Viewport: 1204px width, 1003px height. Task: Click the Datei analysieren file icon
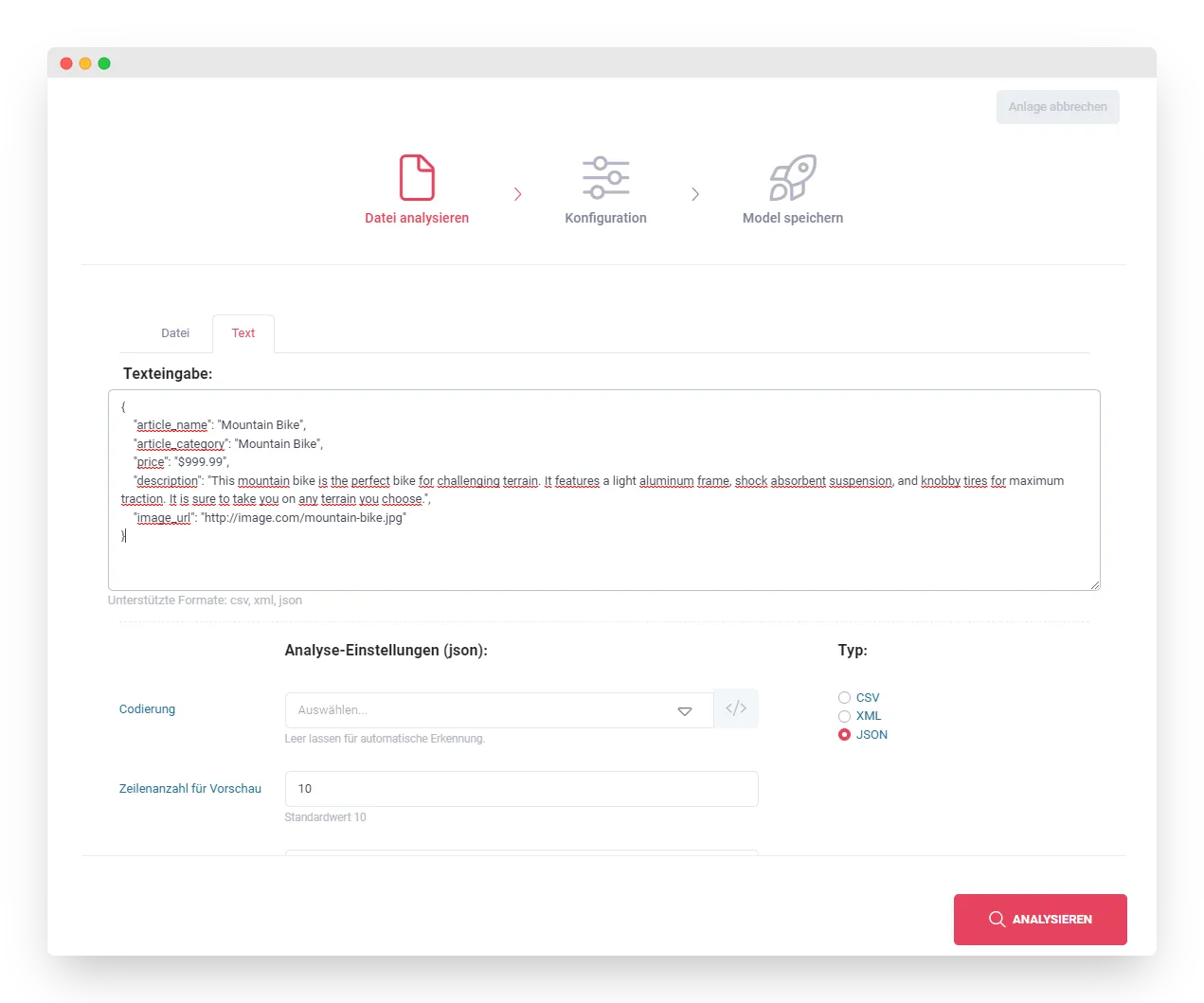tap(417, 178)
